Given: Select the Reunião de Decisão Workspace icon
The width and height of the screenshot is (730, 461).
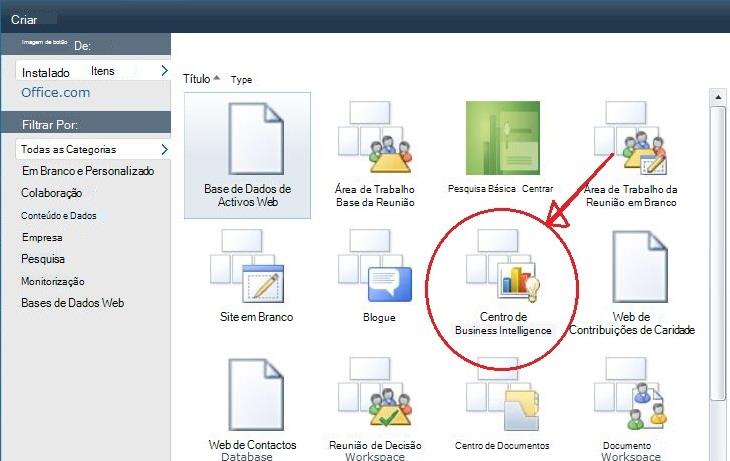Looking at the screenshot, I should tap(375, 393).
